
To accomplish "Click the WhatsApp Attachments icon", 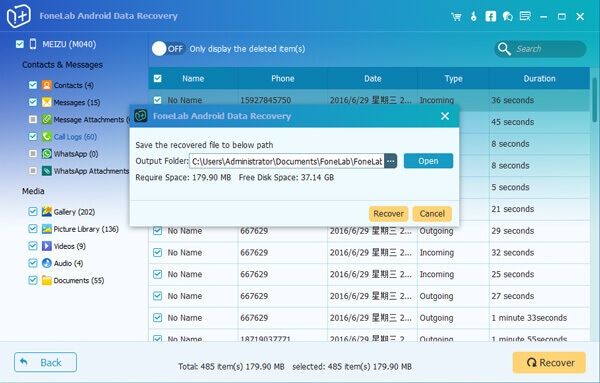I will click(x=47, y=171).
